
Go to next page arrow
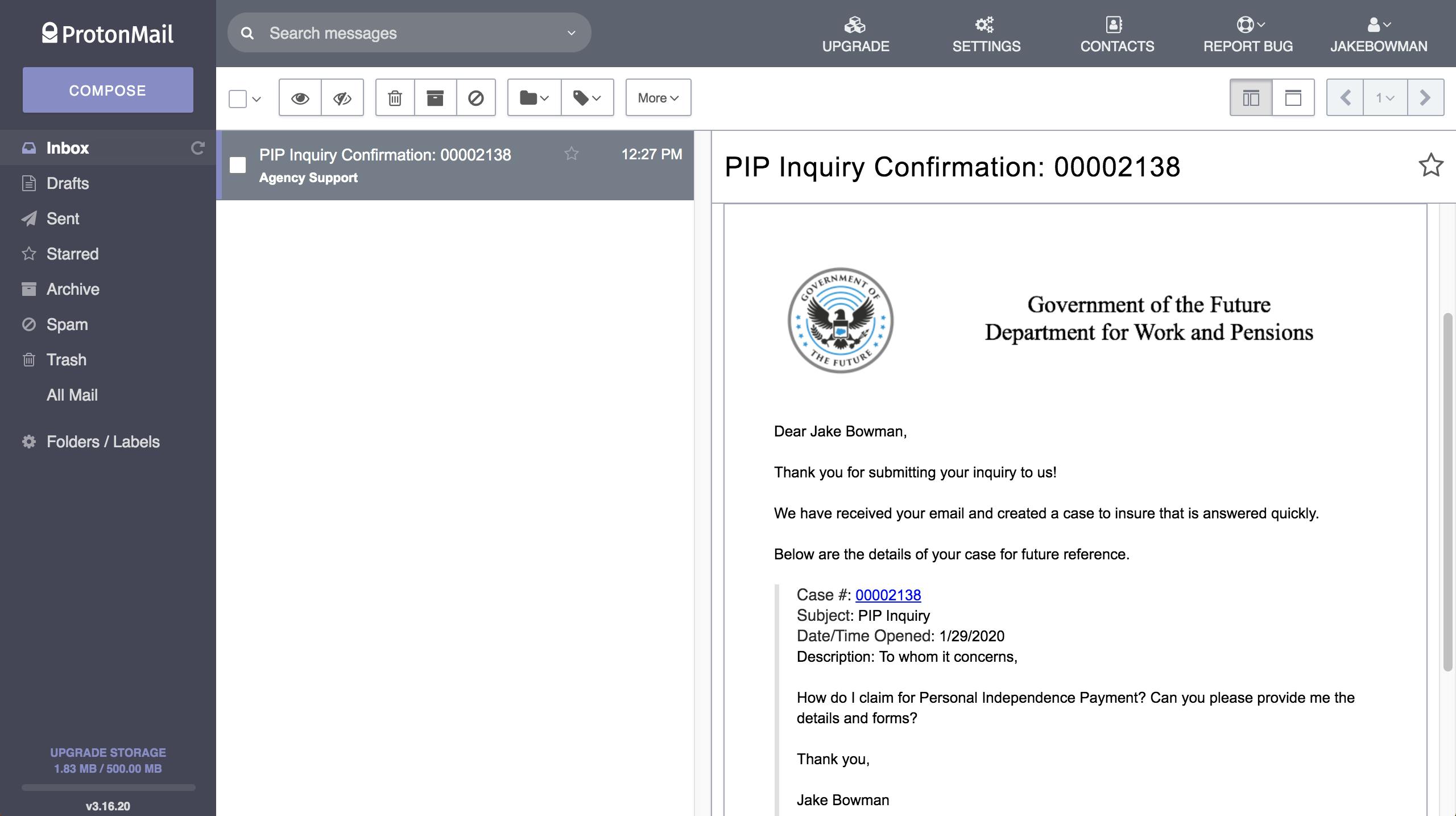click(1425, 98)
